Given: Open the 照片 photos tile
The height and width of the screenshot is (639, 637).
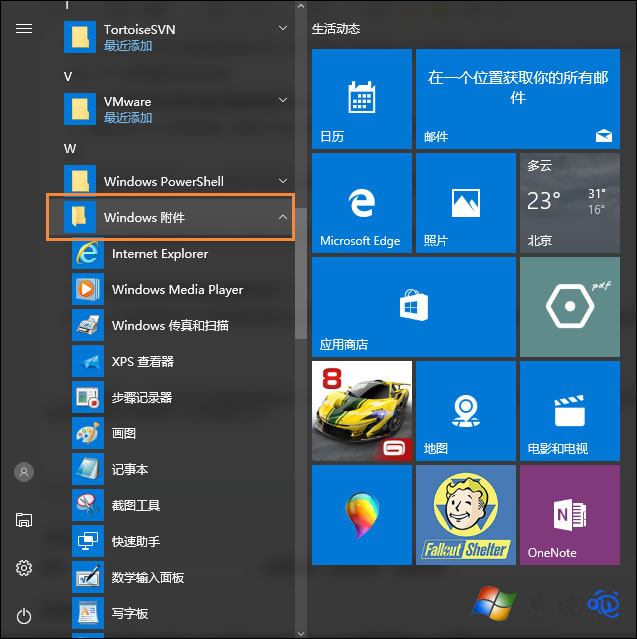Looking at the screenshot, I should tap(466, 203).
